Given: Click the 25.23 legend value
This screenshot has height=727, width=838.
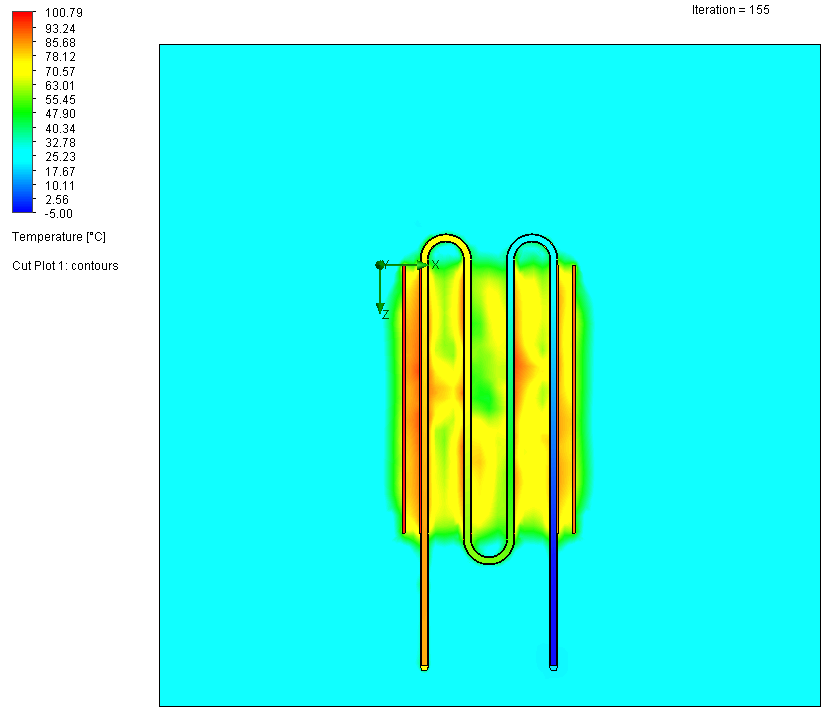Looking at the screenshot, I should (60, 157).
